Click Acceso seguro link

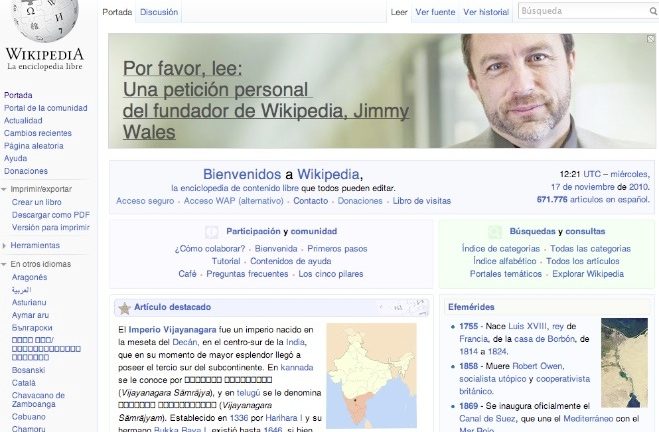[145, 201]
